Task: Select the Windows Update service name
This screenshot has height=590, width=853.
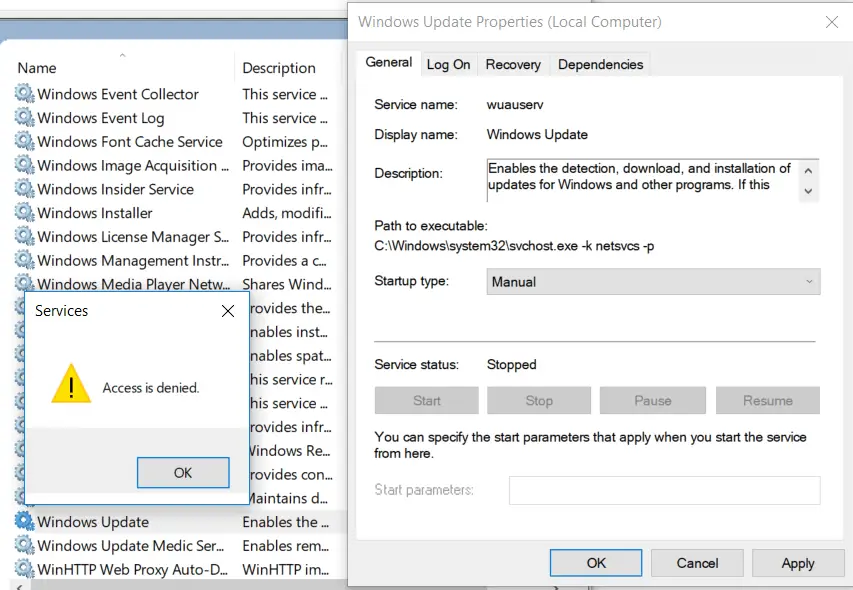Action: 93,522
